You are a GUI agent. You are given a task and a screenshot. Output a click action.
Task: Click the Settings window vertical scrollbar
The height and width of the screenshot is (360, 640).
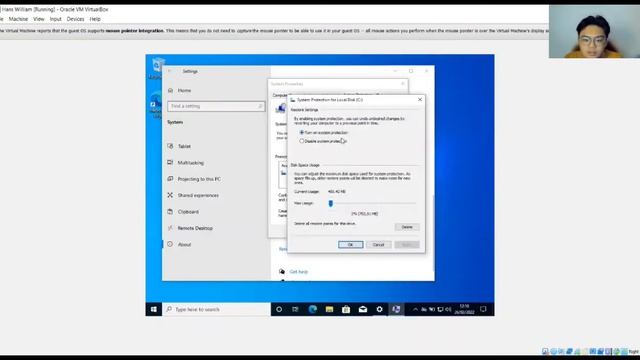pyautogui.click(x=433, y=233)
